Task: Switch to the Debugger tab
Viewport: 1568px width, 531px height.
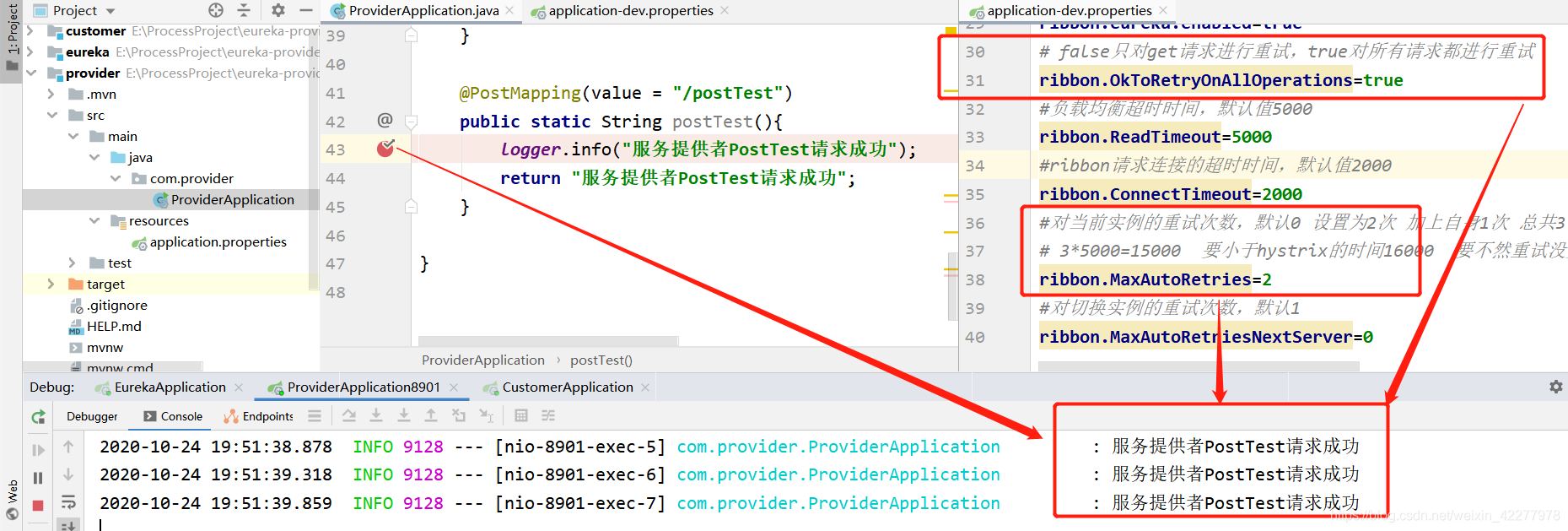Action: [x=92, y=416]
